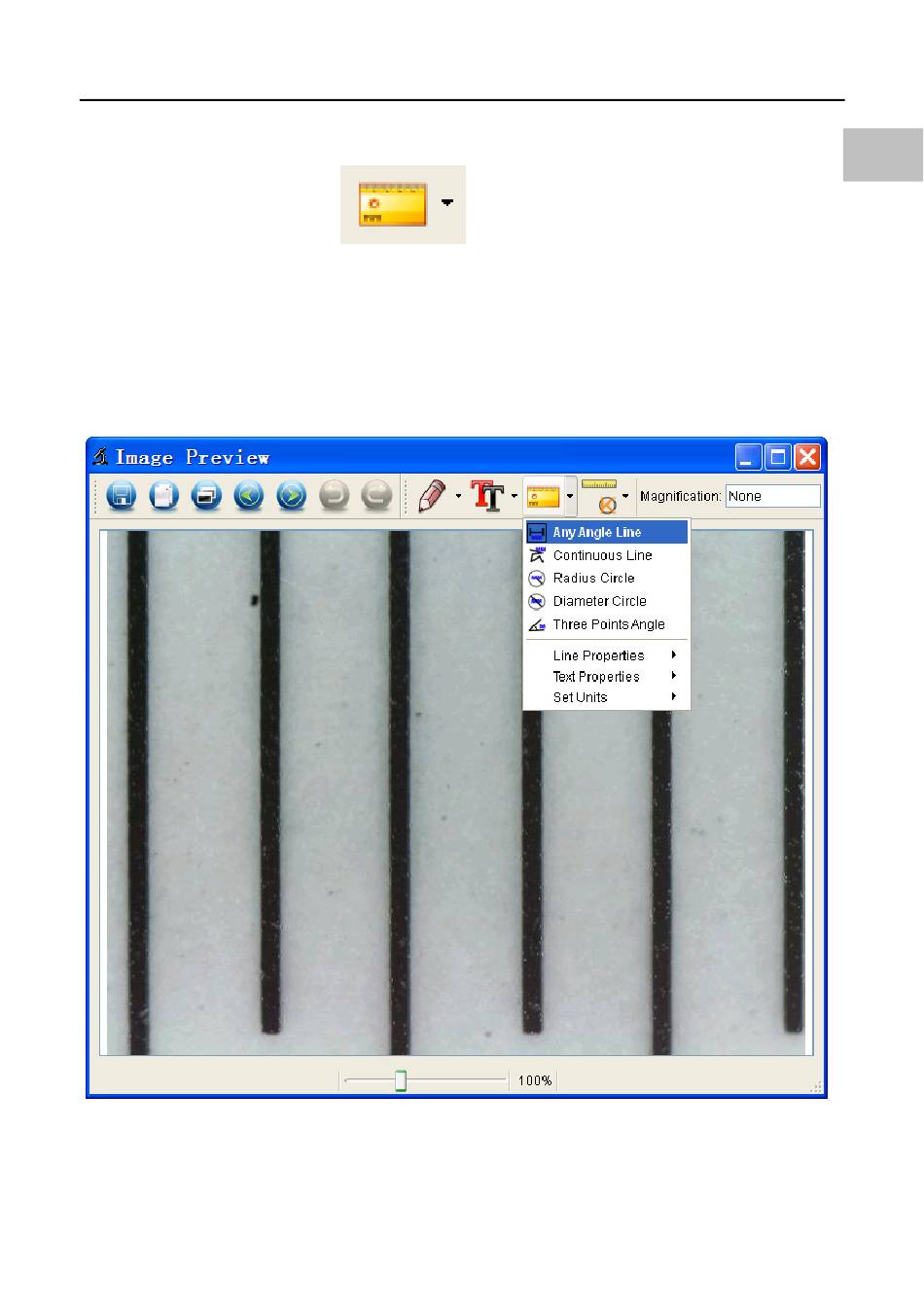This screenshot has width=924, height=1307.
Task: Choose Three Points Angle from menu
Action: 606,624
